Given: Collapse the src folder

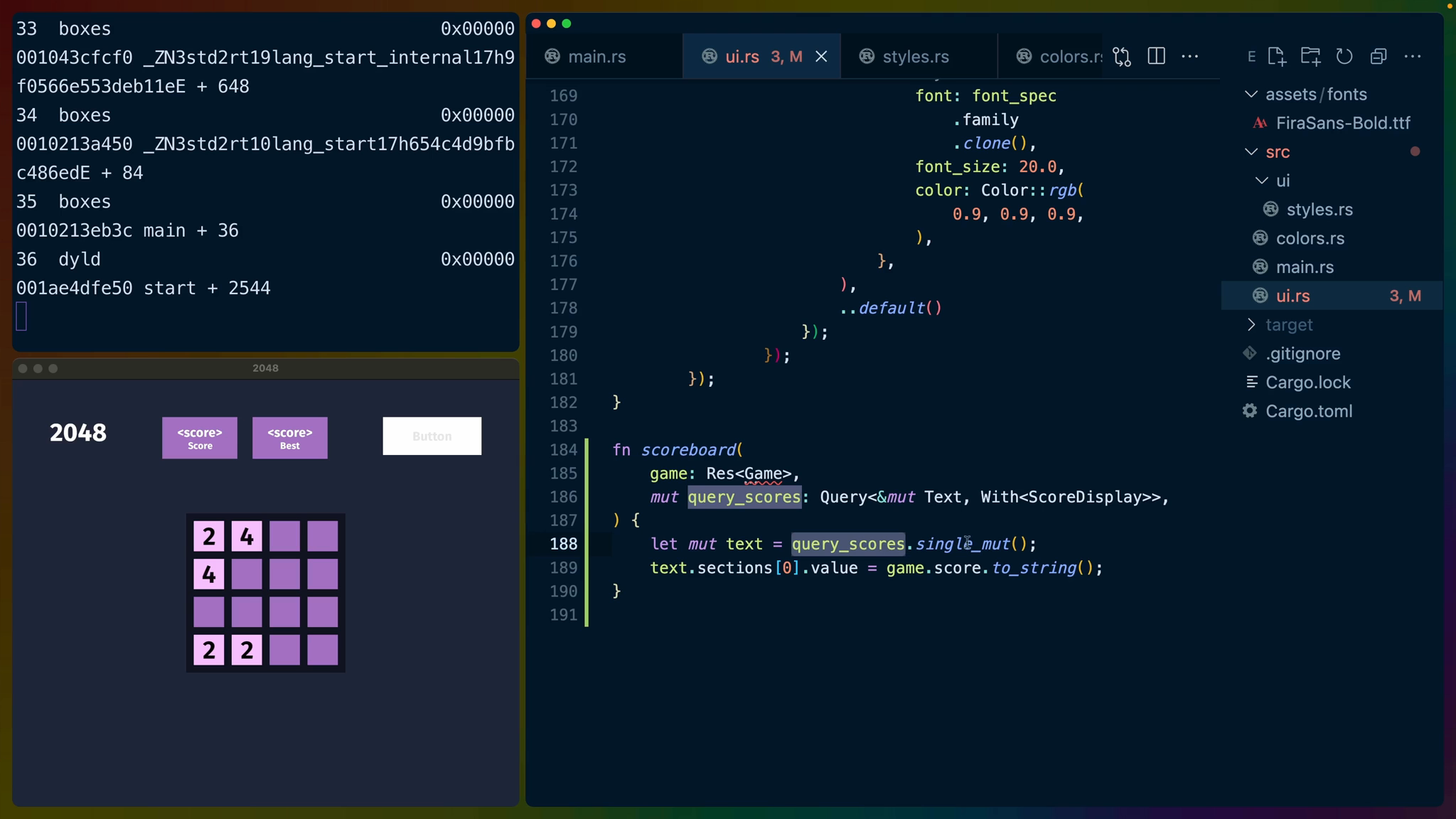Looking at the screenshot, I should click(x=1251, y=151).
